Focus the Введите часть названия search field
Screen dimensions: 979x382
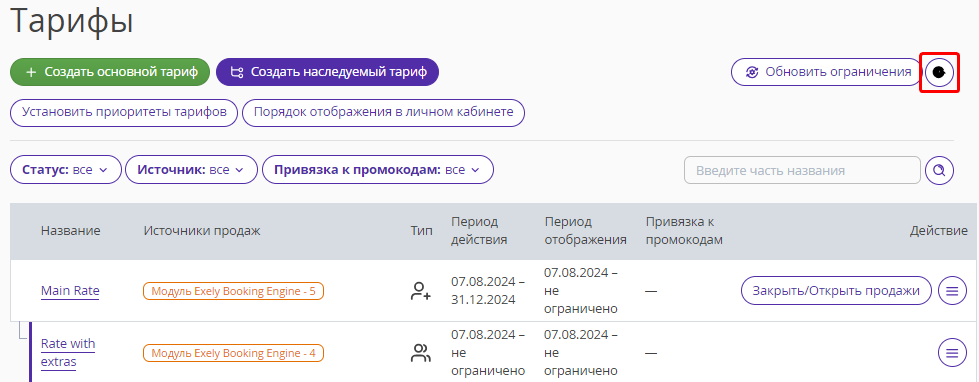point(802,170)
